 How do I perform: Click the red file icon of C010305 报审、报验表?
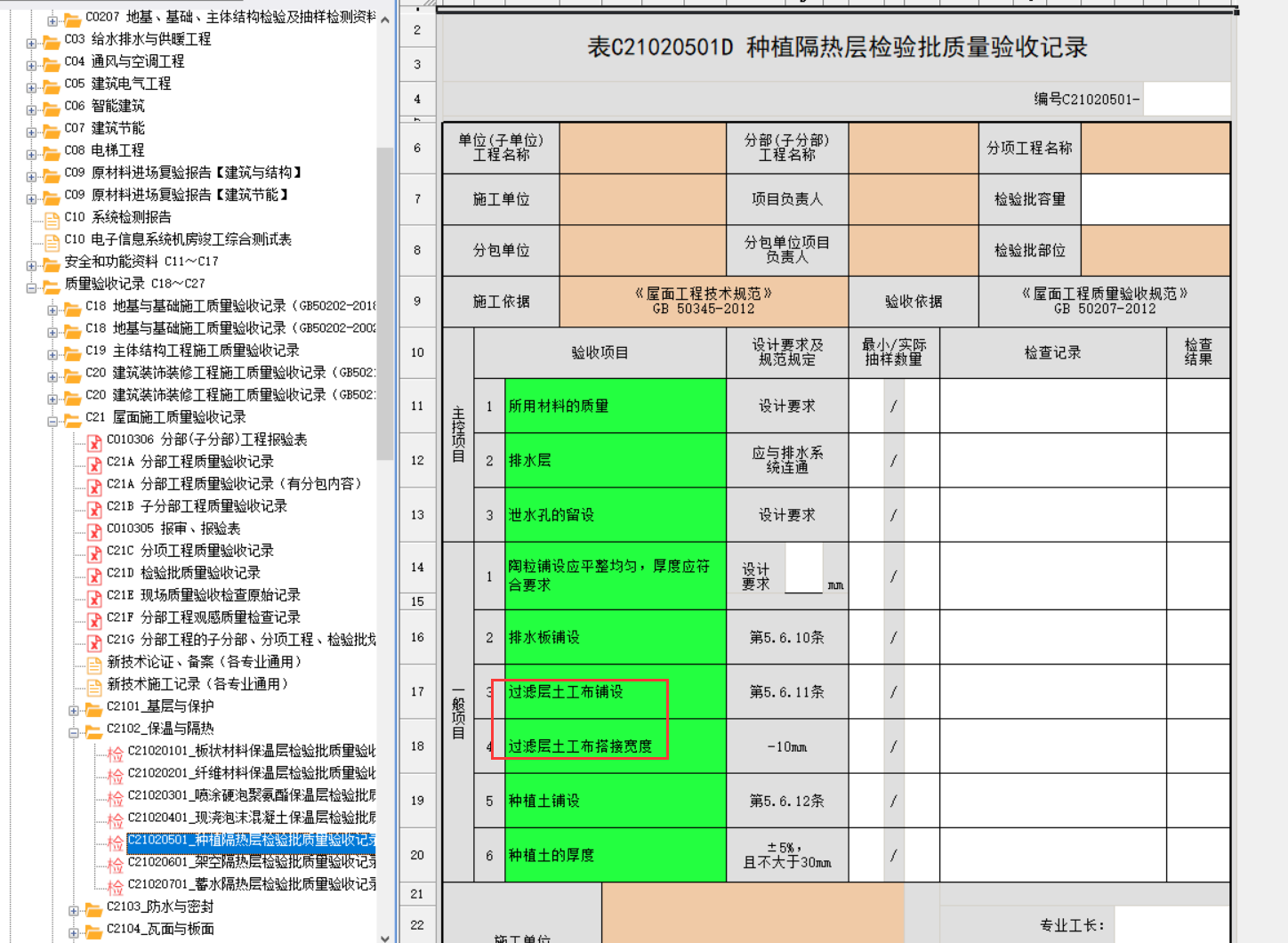click(x=94, y=530)
